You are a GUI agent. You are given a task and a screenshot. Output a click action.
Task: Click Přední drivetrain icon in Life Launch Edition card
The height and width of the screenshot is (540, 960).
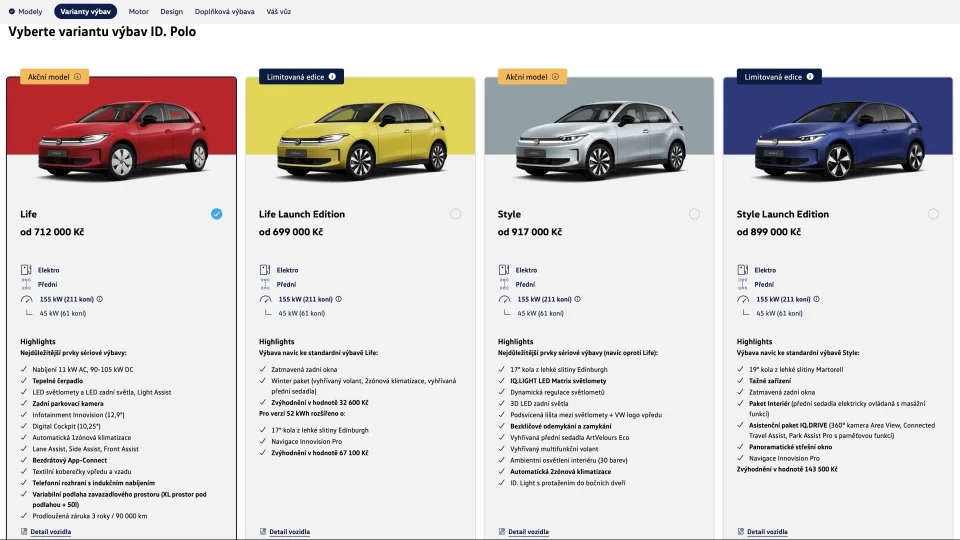[264, 284]
